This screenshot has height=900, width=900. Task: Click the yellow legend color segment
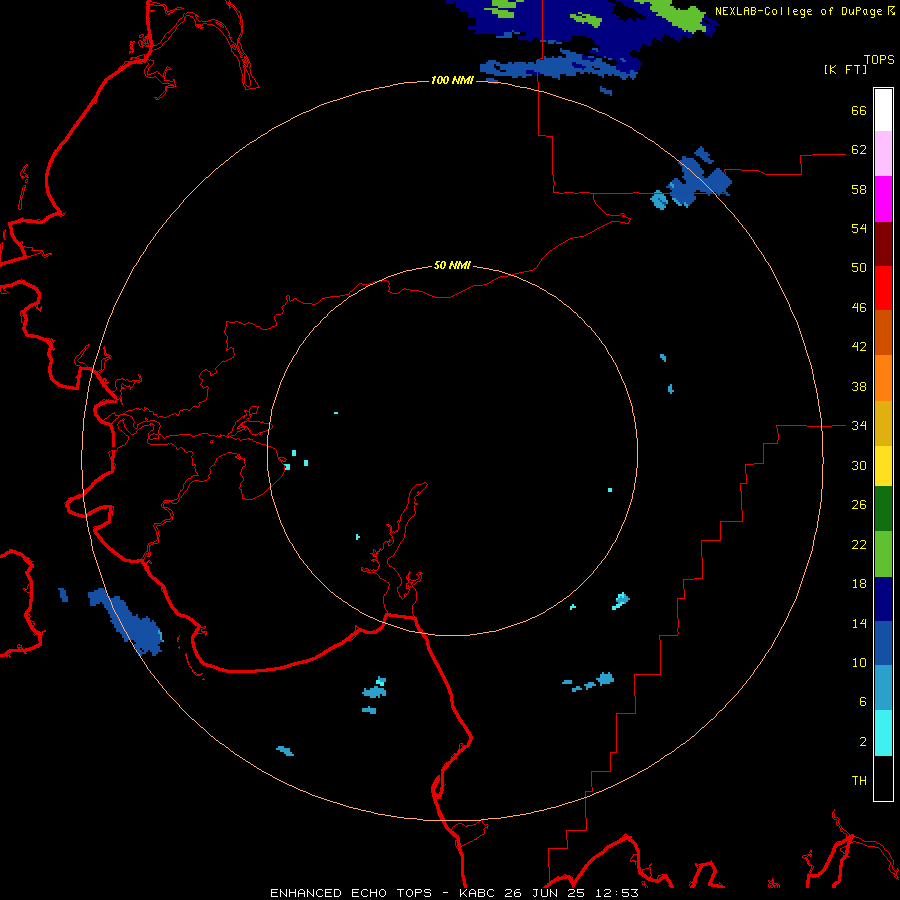[883, 466]
